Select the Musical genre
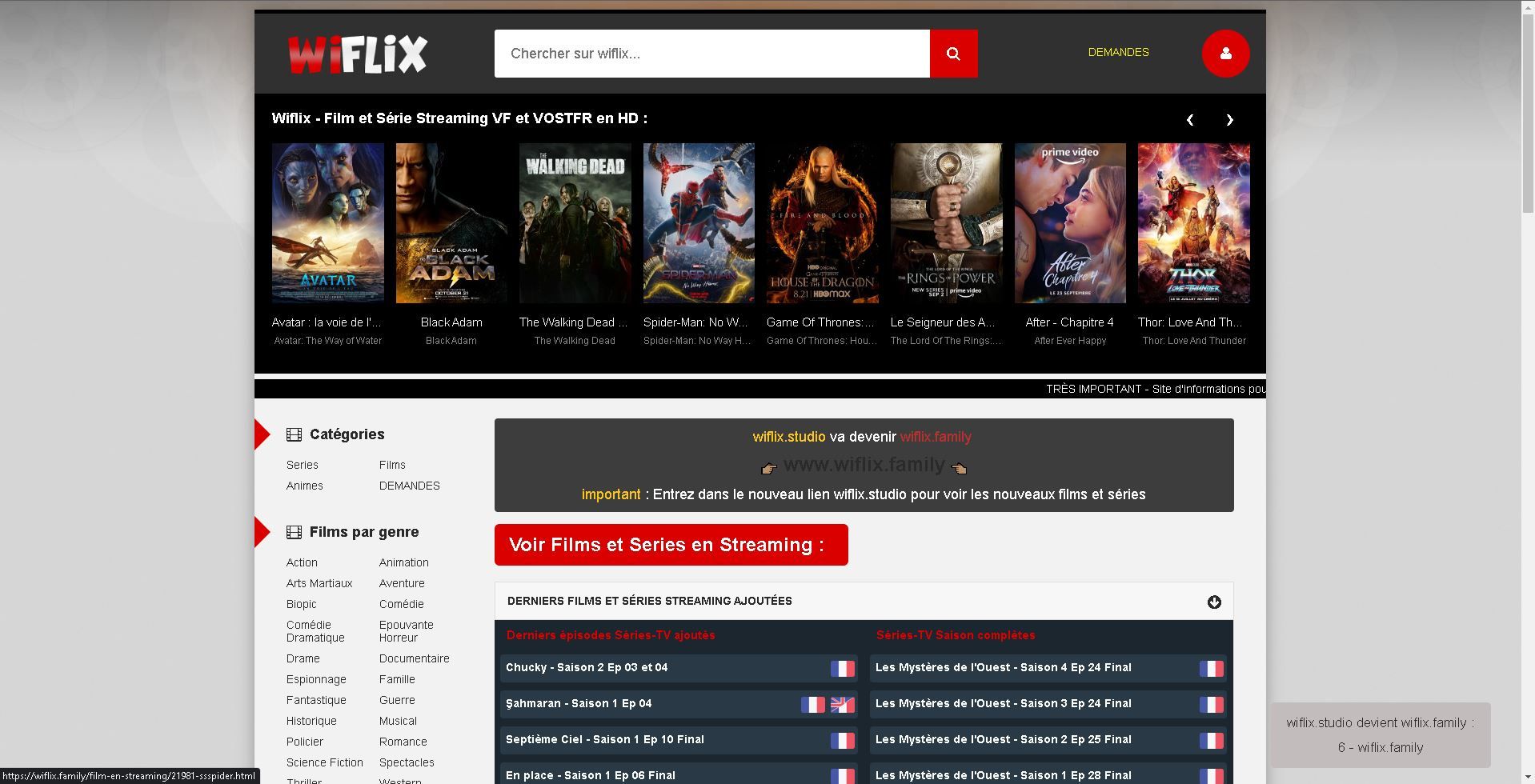Image resolution: width=1535 pixels, height=784 pixels. (x=398, y=721)
